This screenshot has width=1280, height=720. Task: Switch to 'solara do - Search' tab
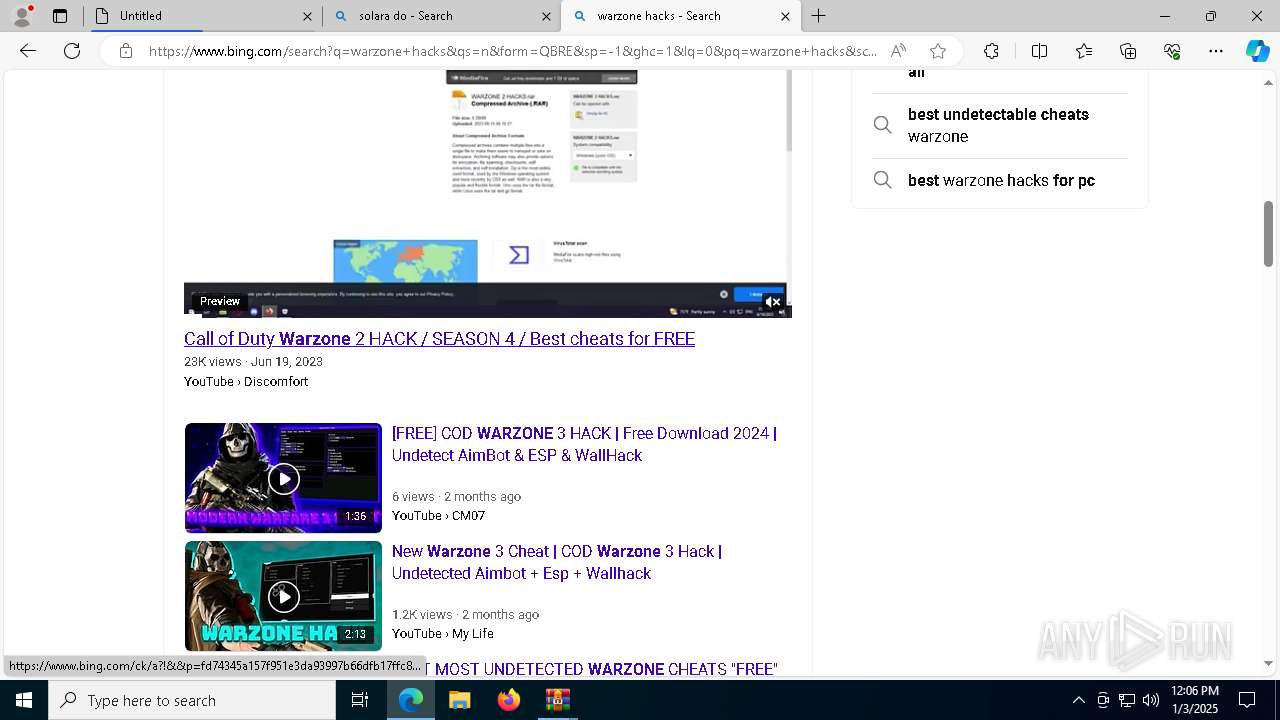pyautogui.click(x=442, y=16)
